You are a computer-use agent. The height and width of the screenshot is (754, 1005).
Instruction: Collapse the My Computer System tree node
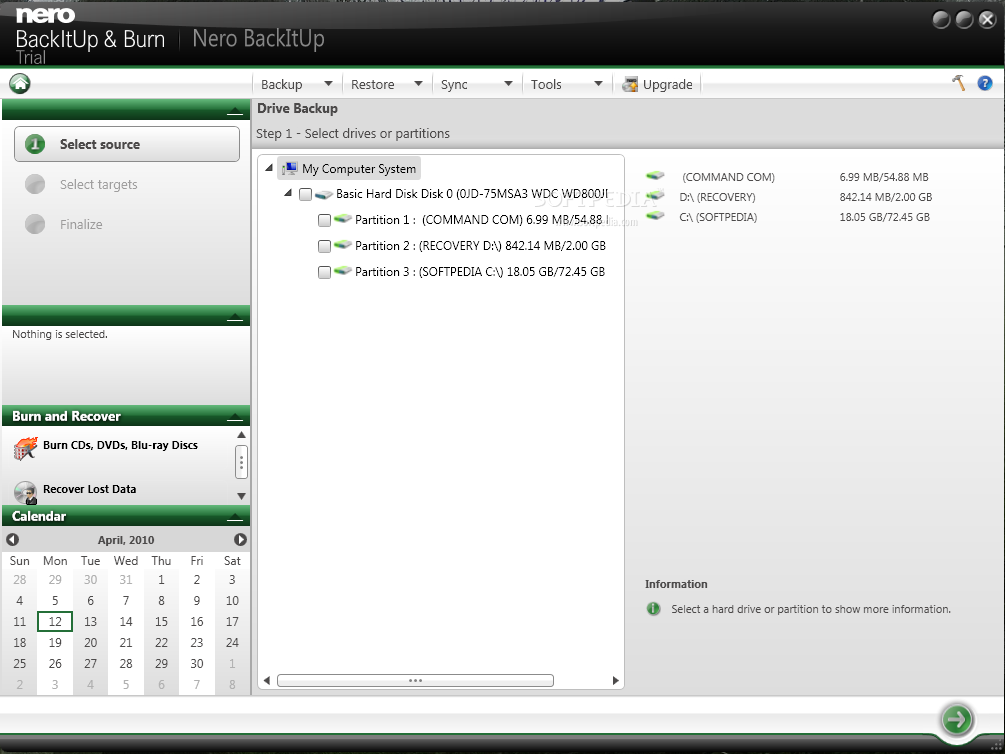269,168
